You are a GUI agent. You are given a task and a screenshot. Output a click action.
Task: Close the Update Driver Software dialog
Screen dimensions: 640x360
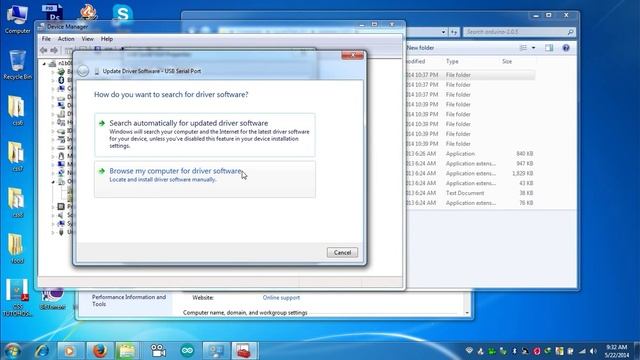pos(352,55)
